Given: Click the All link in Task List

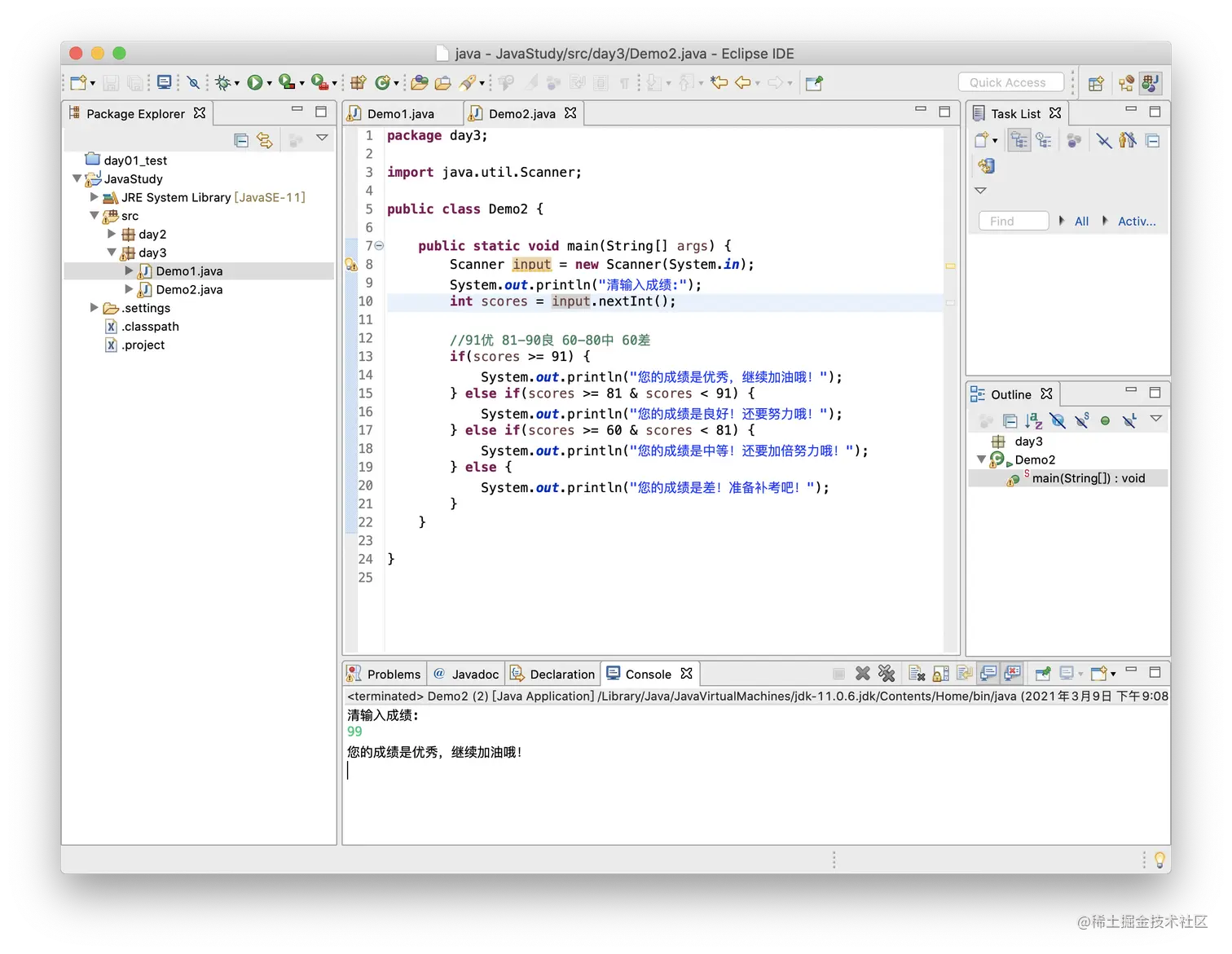Looking at the screenshot, I should click(1081, 221).
